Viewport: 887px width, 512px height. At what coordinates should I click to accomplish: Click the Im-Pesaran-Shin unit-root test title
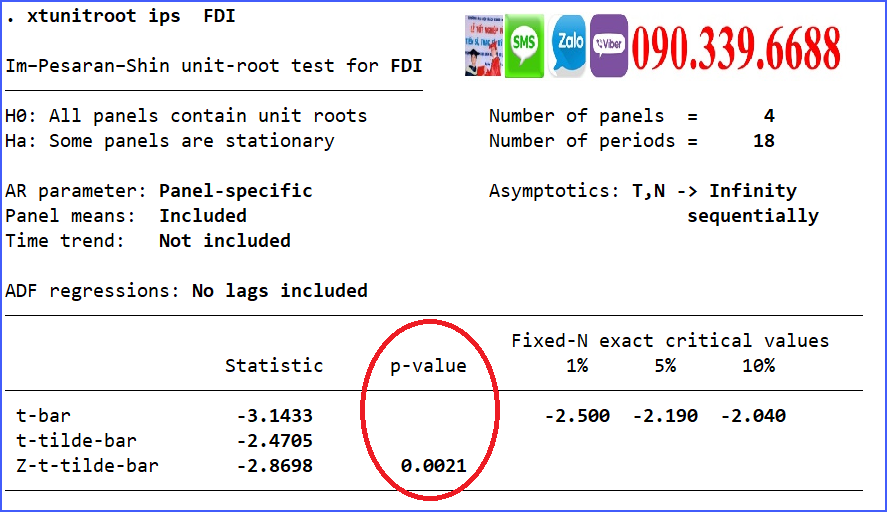pos(213,66)
